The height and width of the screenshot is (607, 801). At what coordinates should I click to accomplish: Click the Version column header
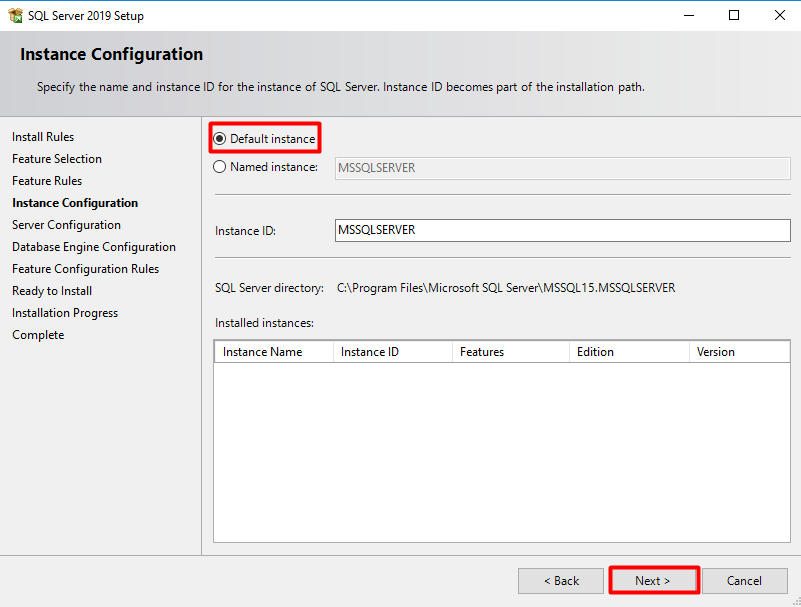740,352
